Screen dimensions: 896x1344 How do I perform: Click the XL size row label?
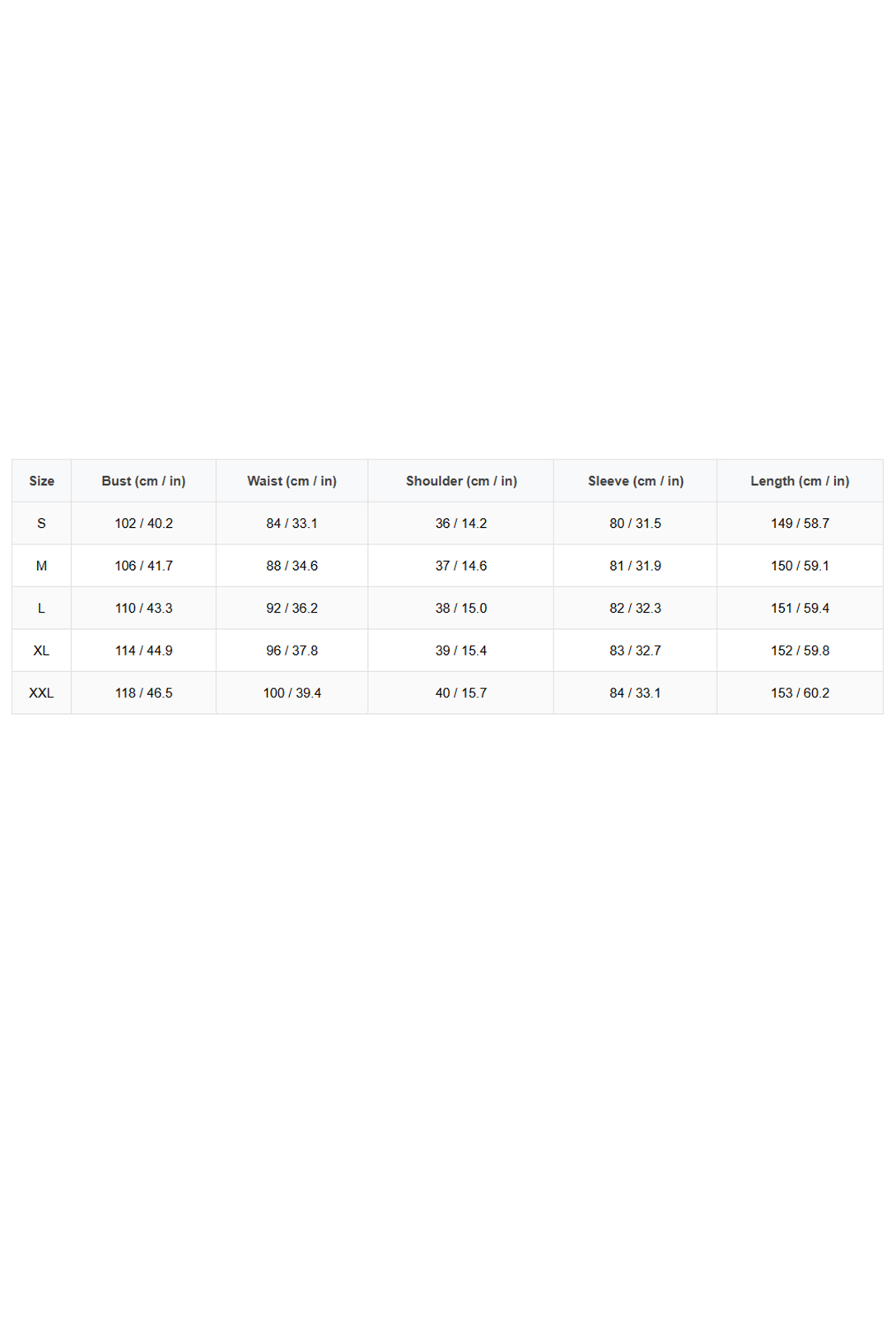41,651
